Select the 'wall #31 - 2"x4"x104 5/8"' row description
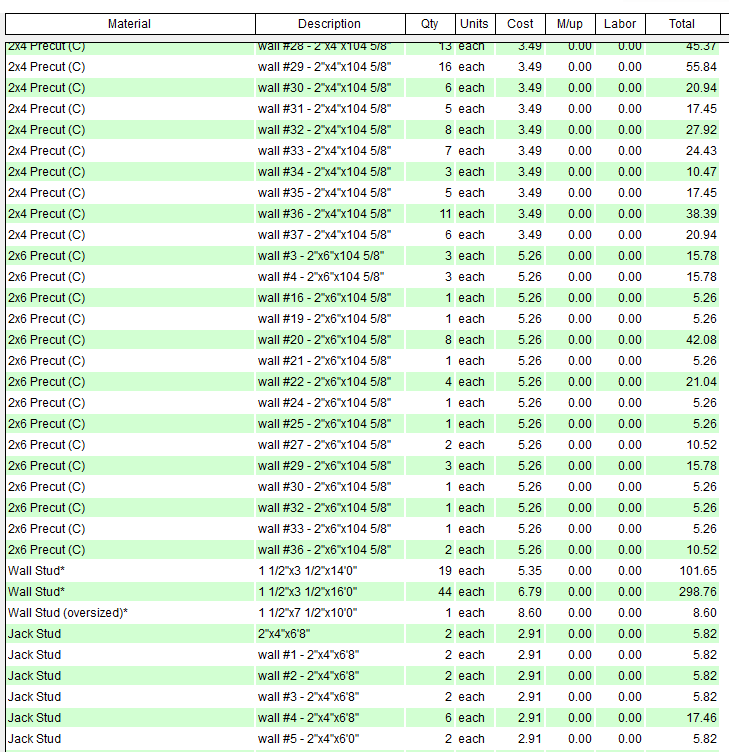This screenshot has width=729, height=752. (x=330, y=109)
